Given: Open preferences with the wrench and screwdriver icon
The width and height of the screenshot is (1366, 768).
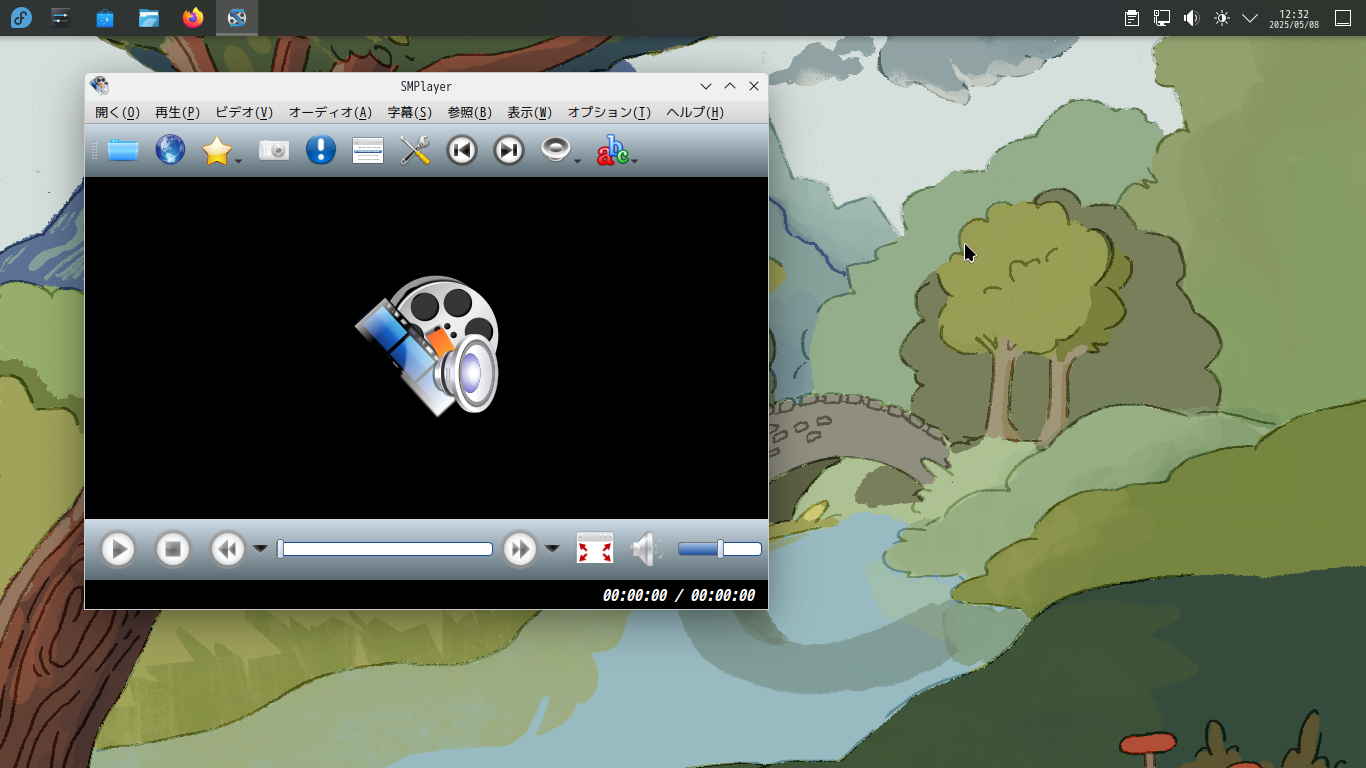Looking at the screenshot, I should tap(415, 150).
